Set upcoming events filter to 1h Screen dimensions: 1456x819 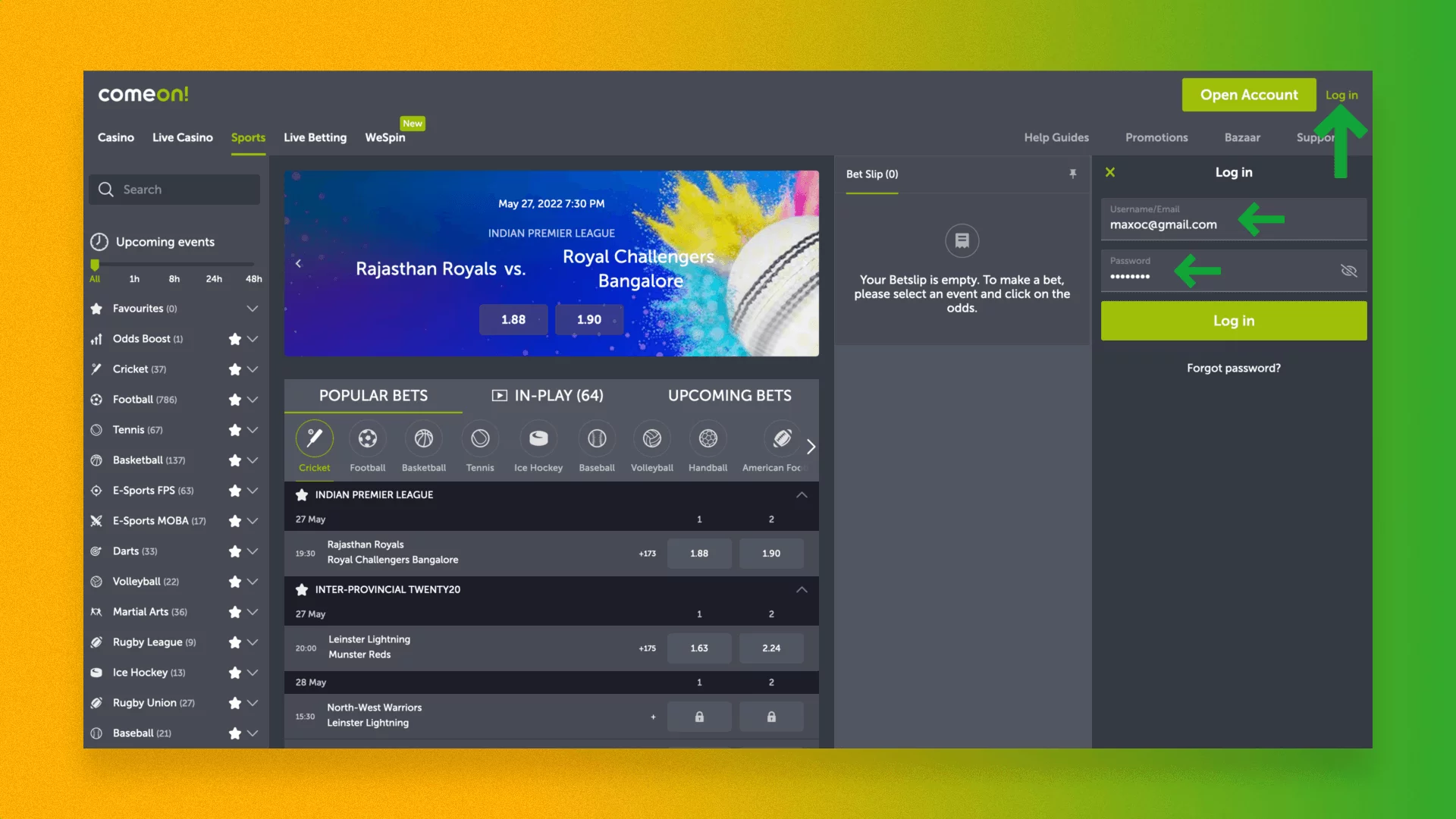click(x=134, y=279)
